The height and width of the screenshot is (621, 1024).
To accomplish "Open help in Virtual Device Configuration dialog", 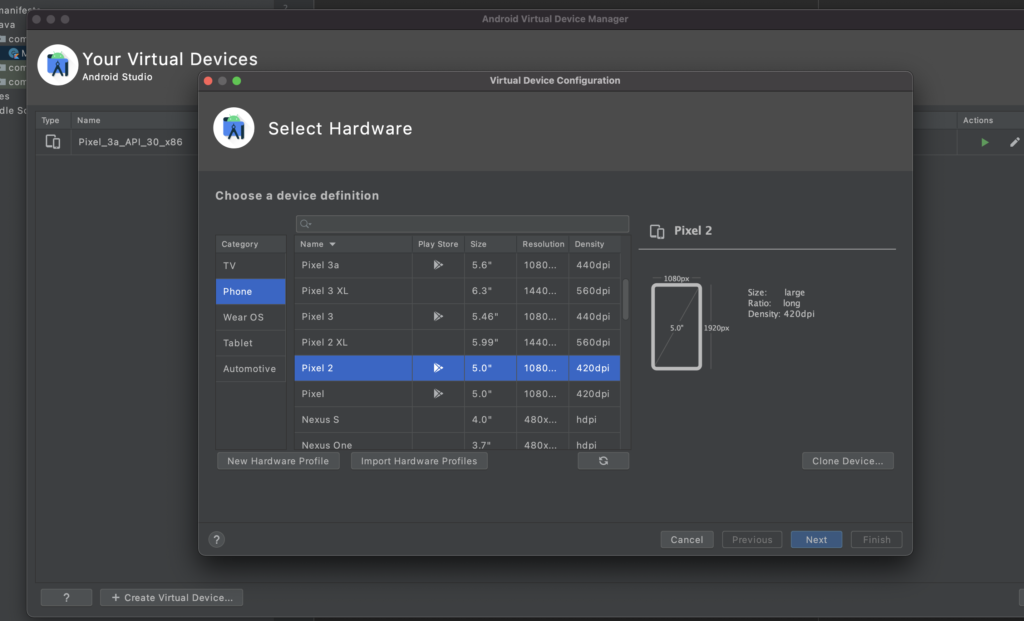I will click(217, 539).
